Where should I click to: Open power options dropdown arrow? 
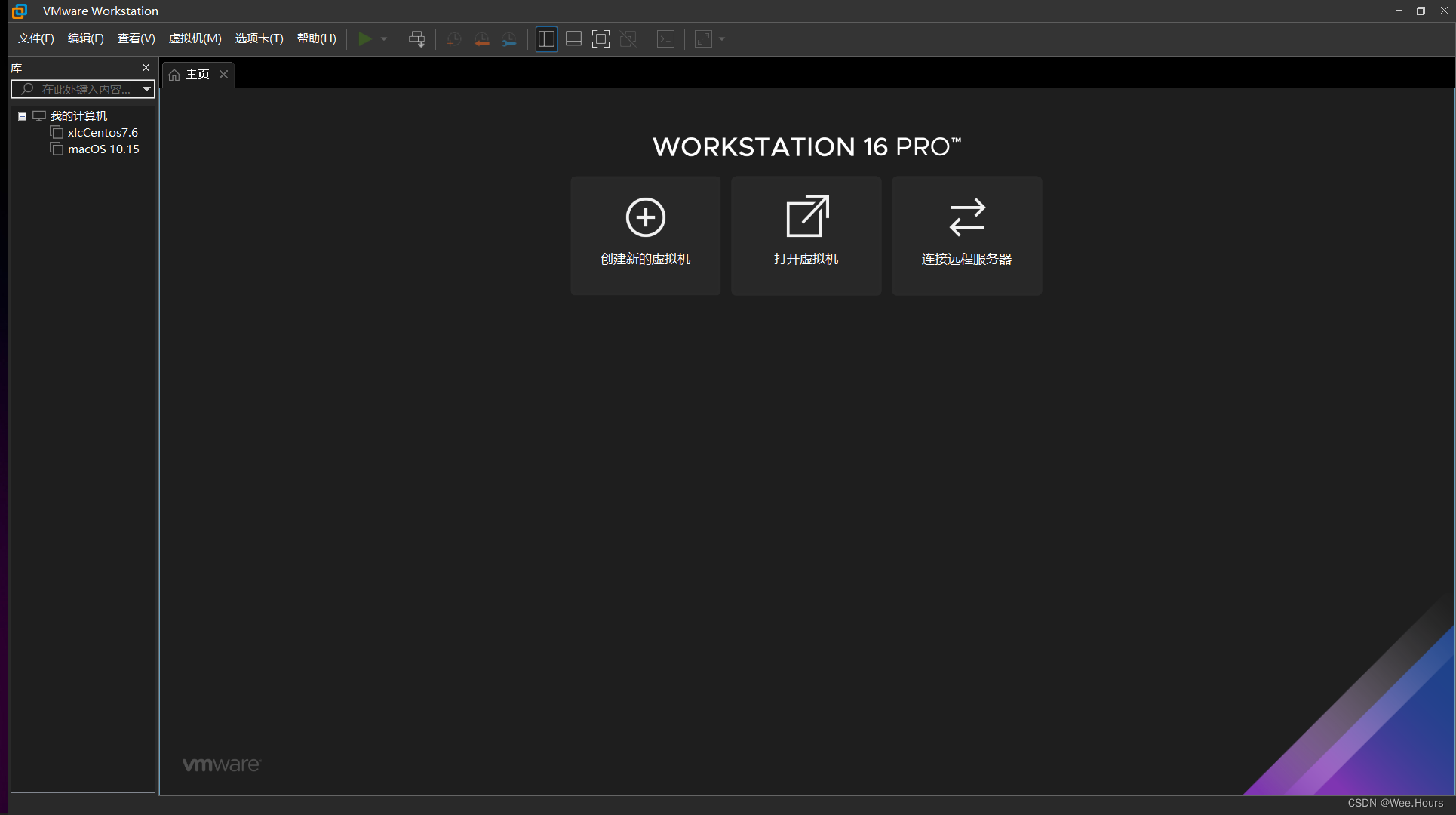pyautogui.click(x=384, y=39)
